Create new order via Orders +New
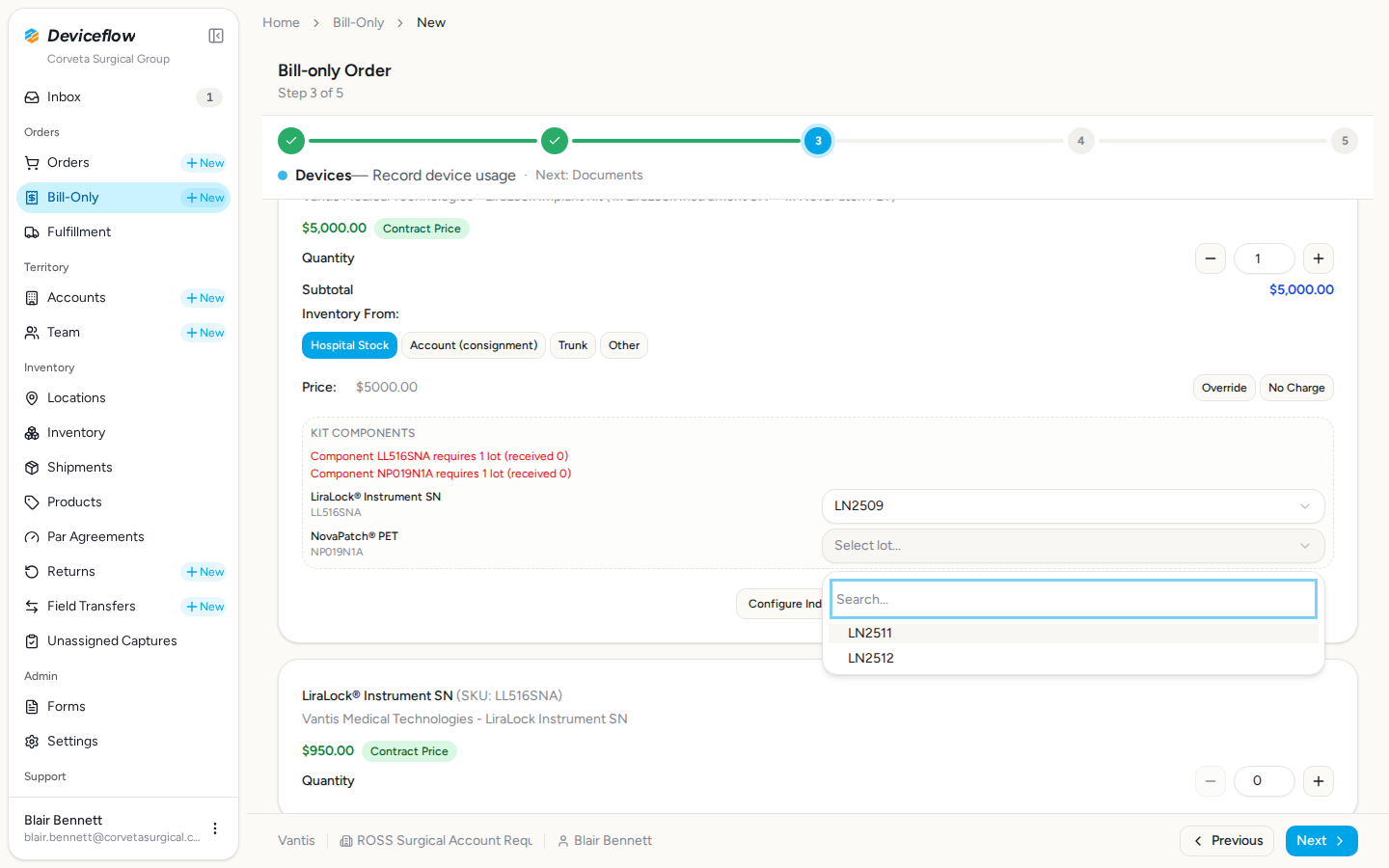This screenshot has height=868, width=1389. 205,163
